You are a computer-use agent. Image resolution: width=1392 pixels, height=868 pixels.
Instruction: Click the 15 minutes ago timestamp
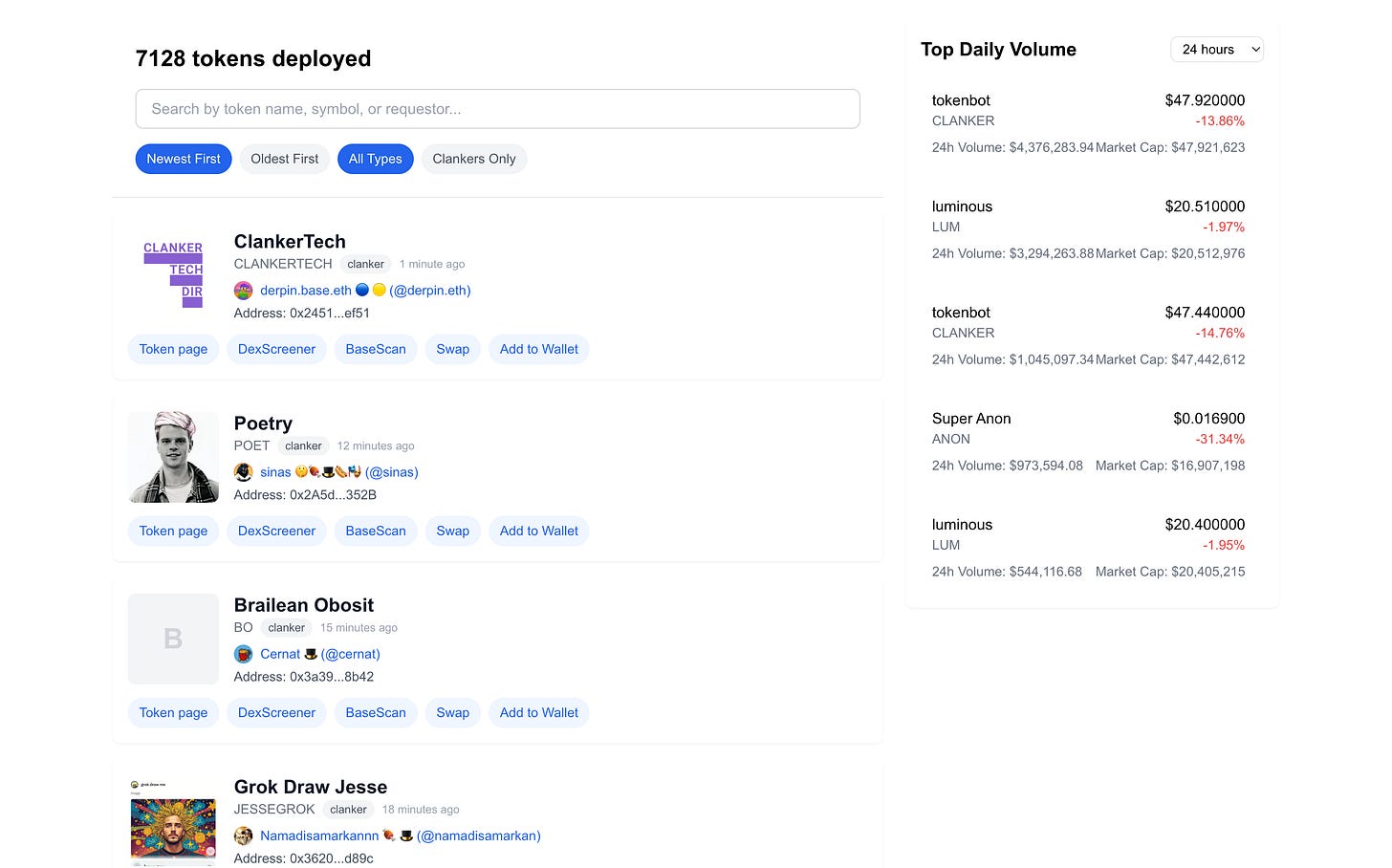click(359, 628)
